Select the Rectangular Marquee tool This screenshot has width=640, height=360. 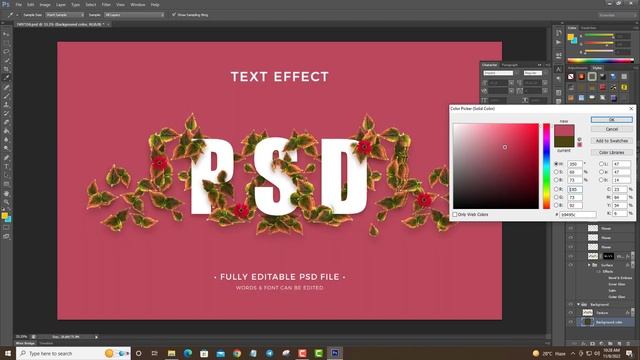tap(6, 43)
